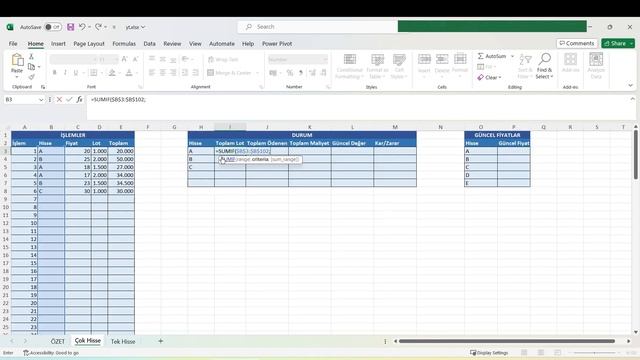Cancel formula entry with X icon

click(x=59, y=100)
